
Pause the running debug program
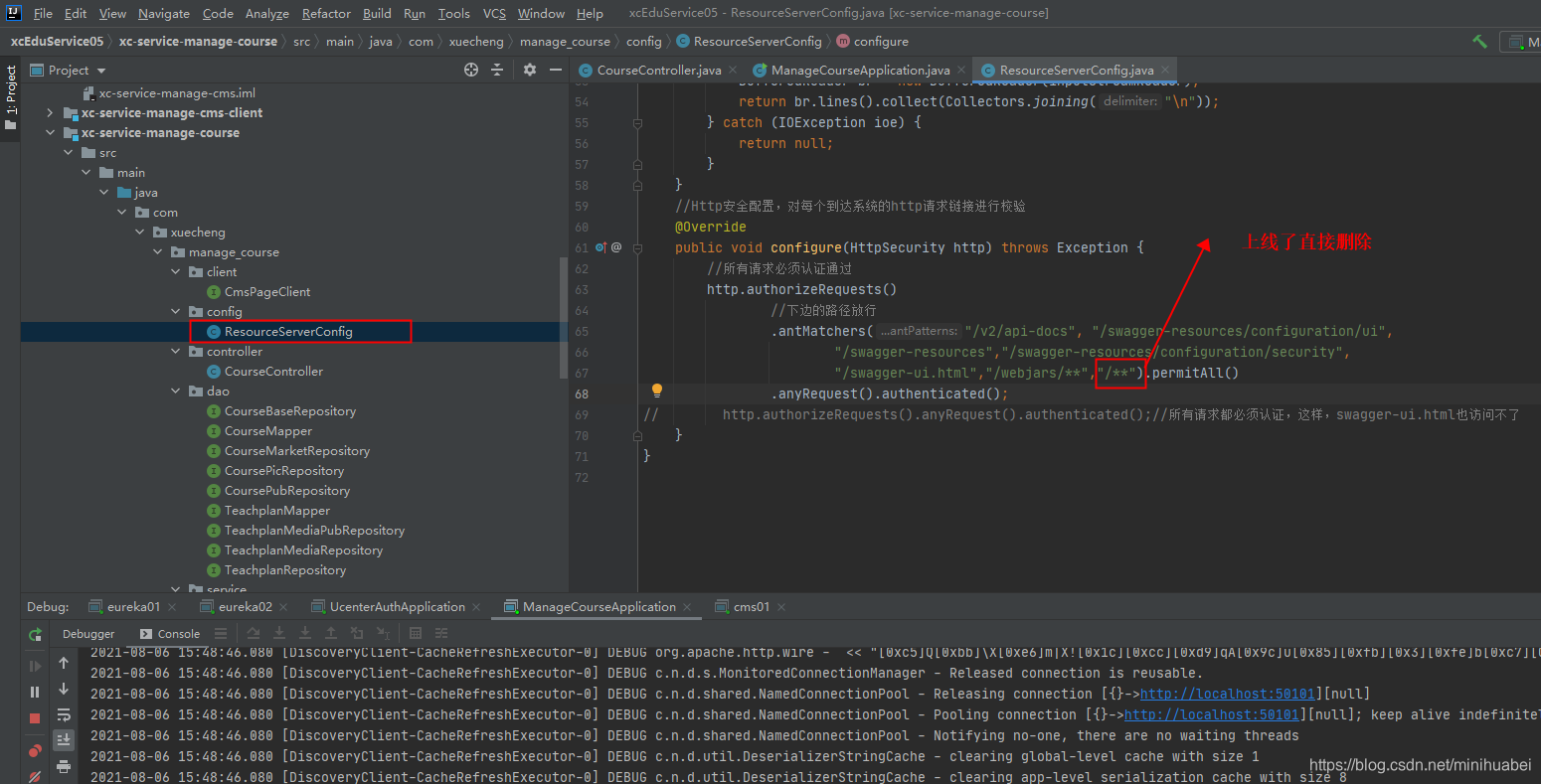point(36,692)
